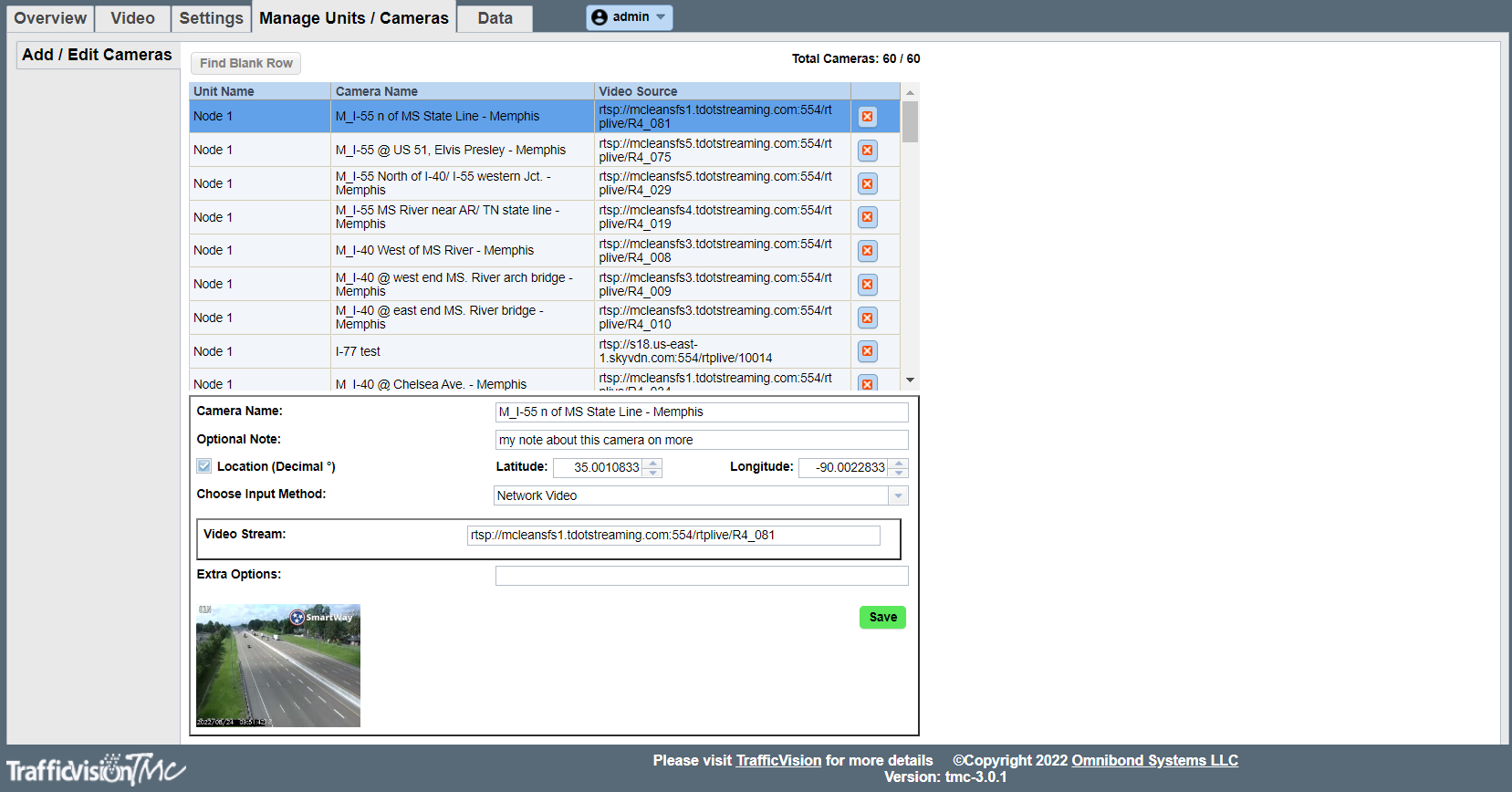Select the M_I-55 North of I-40 western Jct. row
Image resolution: width=1512 pixels, height=792 pixels.
click(x=545, y=183)
